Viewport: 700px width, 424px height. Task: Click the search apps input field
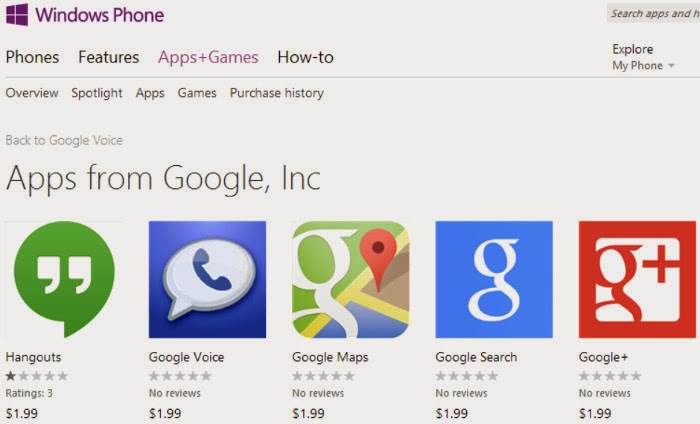(x=653, y=14)
